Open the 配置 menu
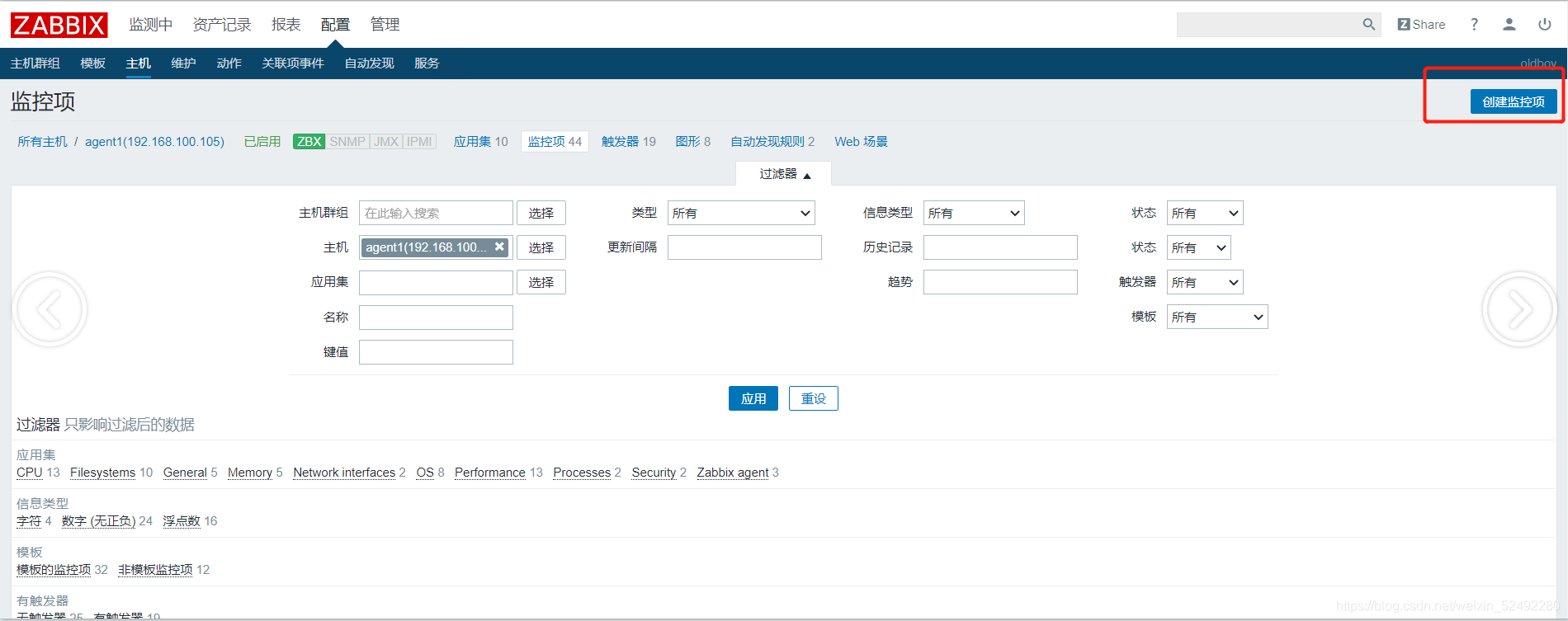 [x=335, y=25]
